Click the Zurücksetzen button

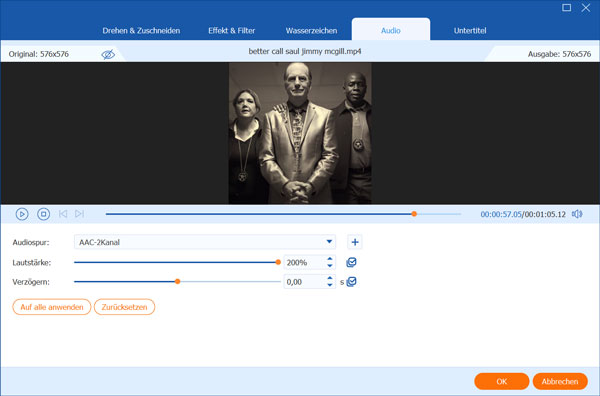coord(124,307)
